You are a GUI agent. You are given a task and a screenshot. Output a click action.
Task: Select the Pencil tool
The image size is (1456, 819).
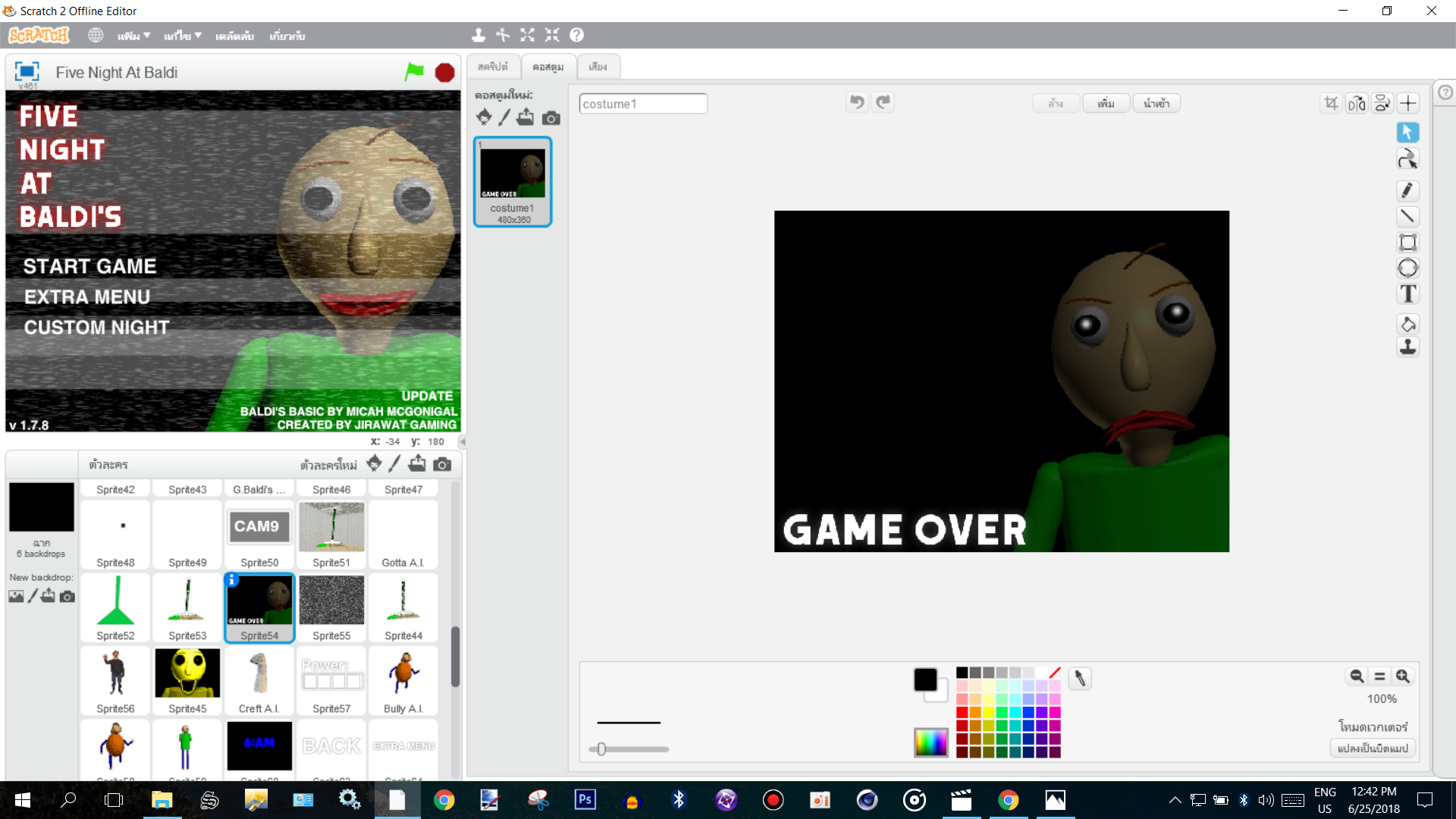1407,190
